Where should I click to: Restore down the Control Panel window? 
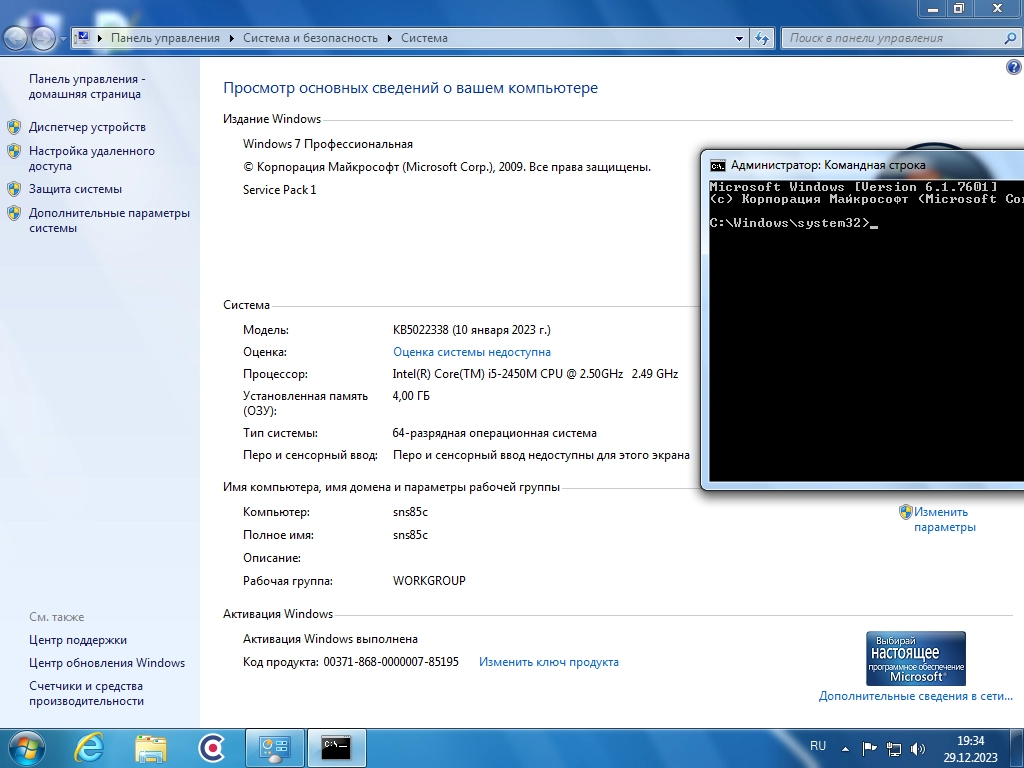958,9
